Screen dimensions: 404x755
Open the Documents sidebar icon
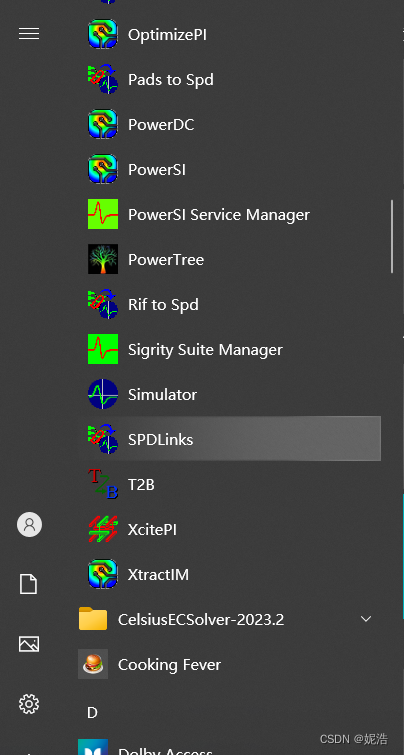click(x=28, y=584)
